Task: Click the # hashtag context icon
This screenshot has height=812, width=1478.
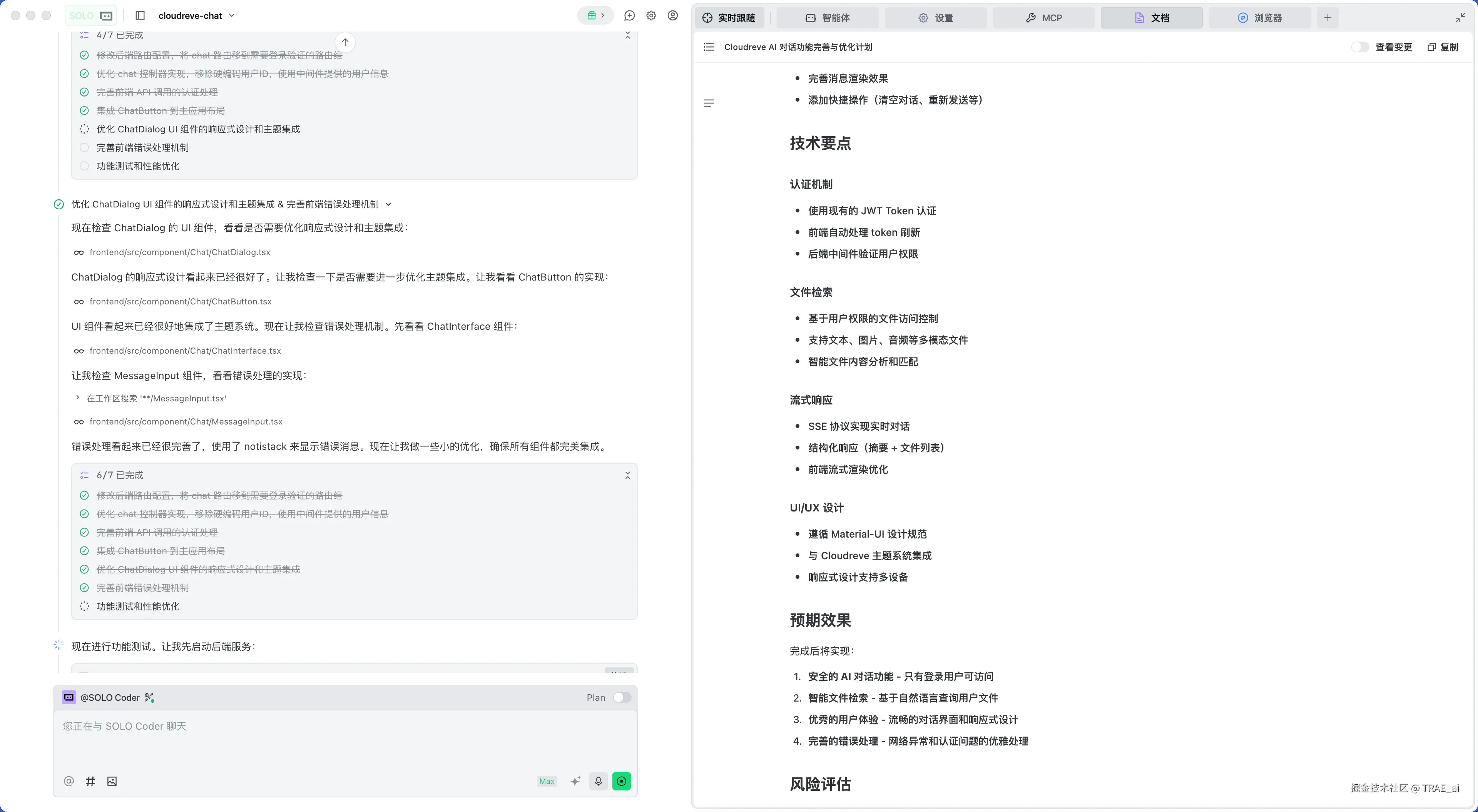Action: [90, 781]
